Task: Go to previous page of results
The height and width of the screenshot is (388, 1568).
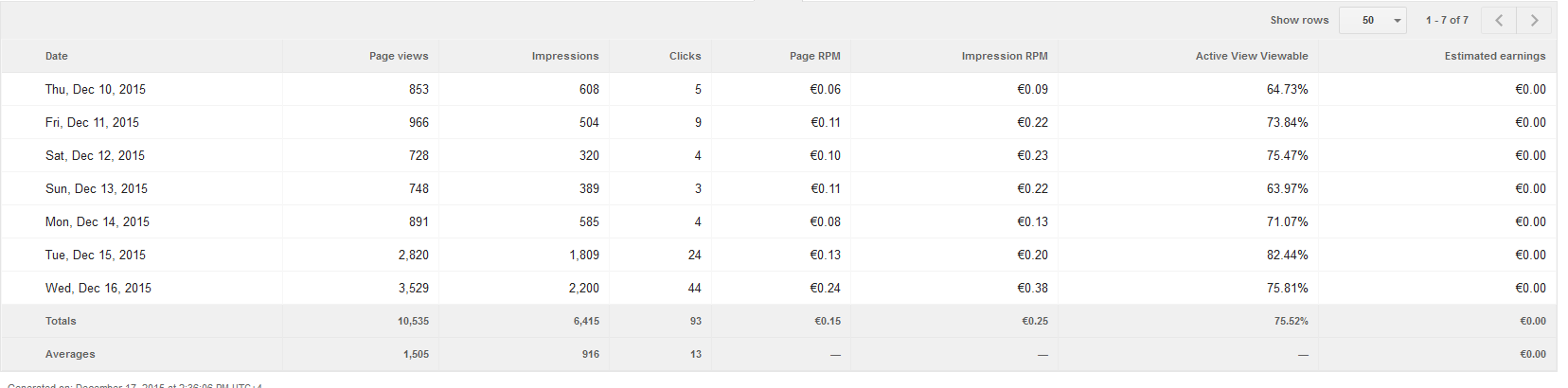Action: pyautogui.click(x=1499, y=20)
